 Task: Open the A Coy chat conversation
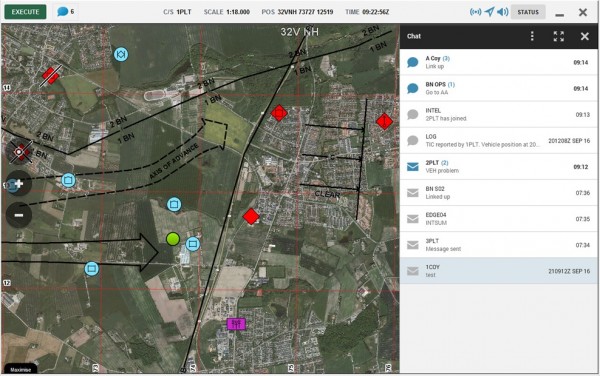(498, 62)
